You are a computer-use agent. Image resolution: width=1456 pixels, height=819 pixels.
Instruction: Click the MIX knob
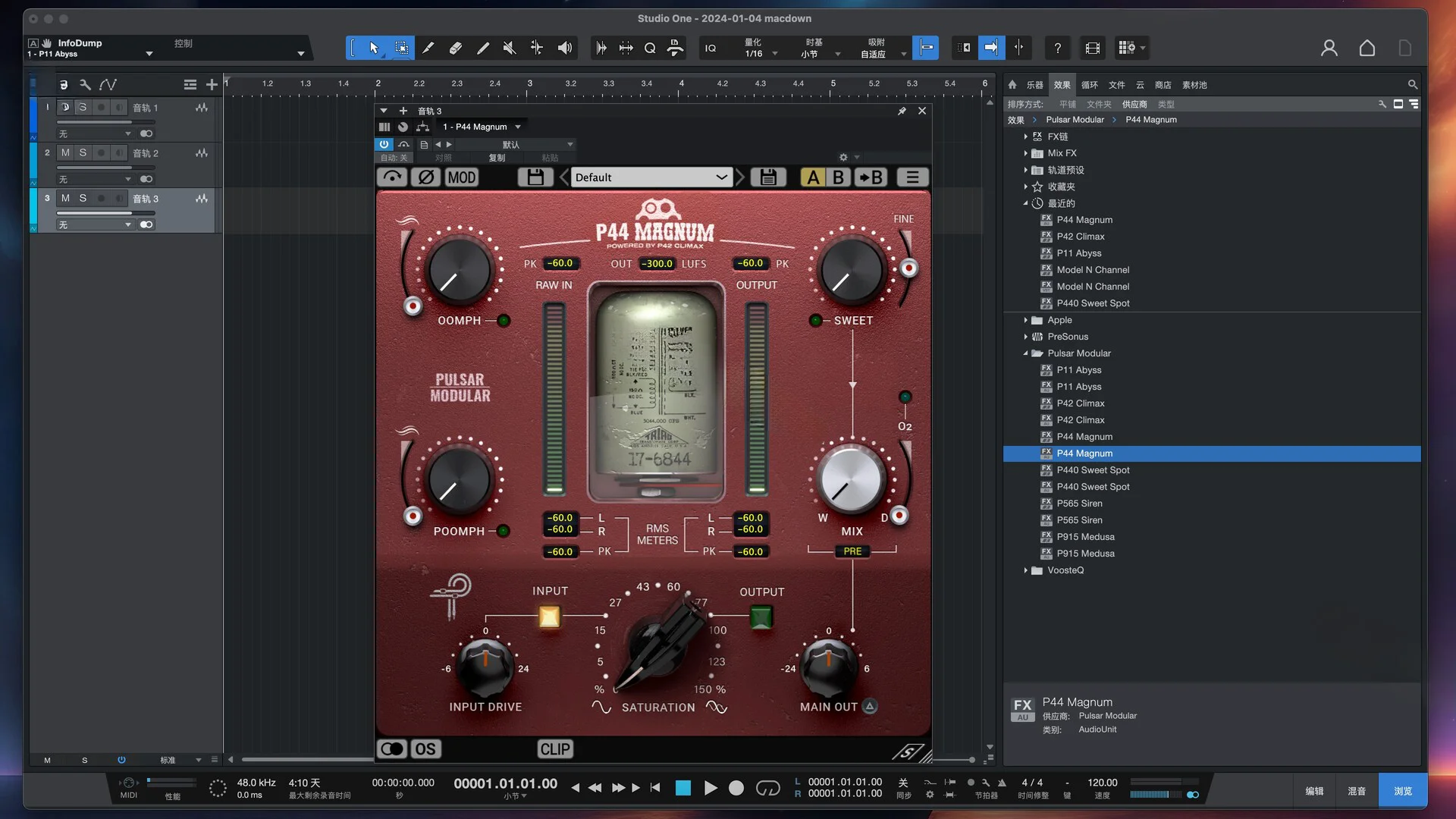851,481
